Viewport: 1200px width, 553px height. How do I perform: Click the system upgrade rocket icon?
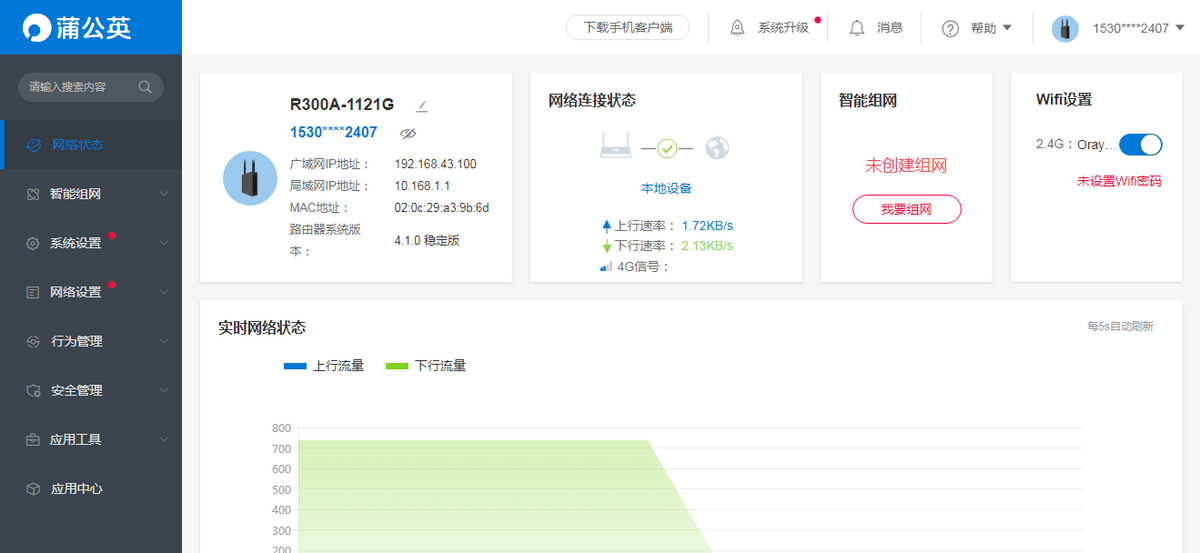(737, 28)
